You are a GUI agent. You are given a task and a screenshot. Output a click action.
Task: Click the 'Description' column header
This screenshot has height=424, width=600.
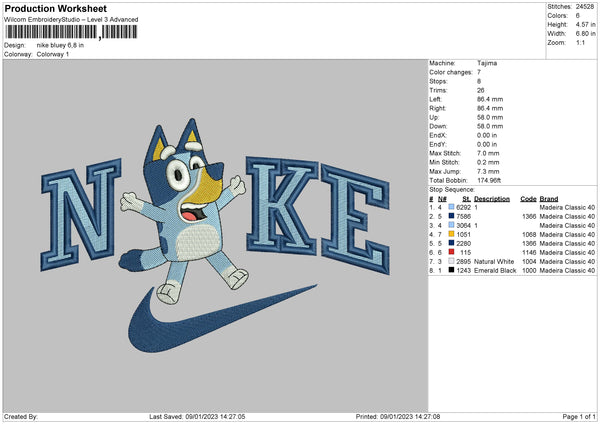[492, 199]
